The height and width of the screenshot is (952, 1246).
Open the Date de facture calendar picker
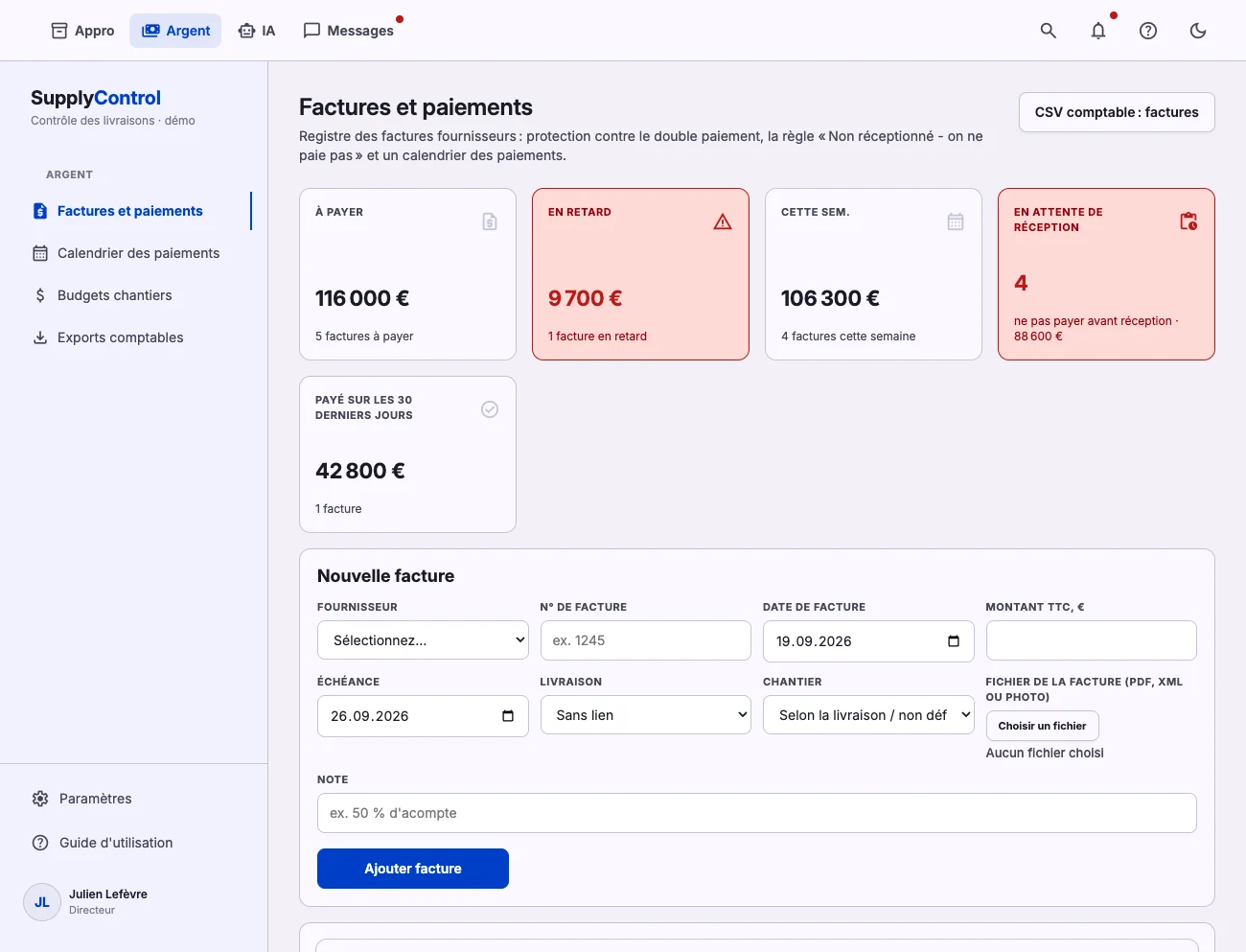(x=954, y=641)
